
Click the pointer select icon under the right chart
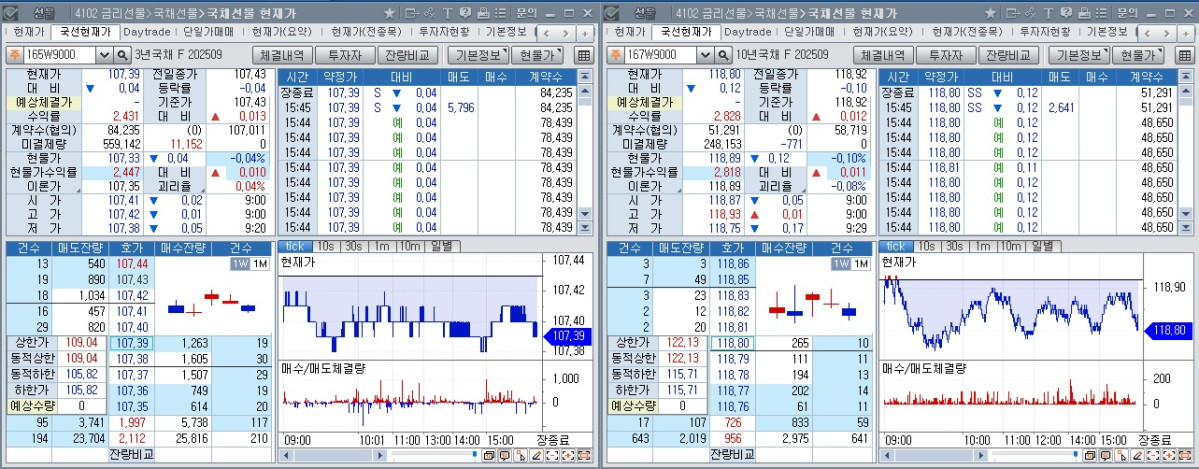pyautogui.click(x=1121, y=456)
